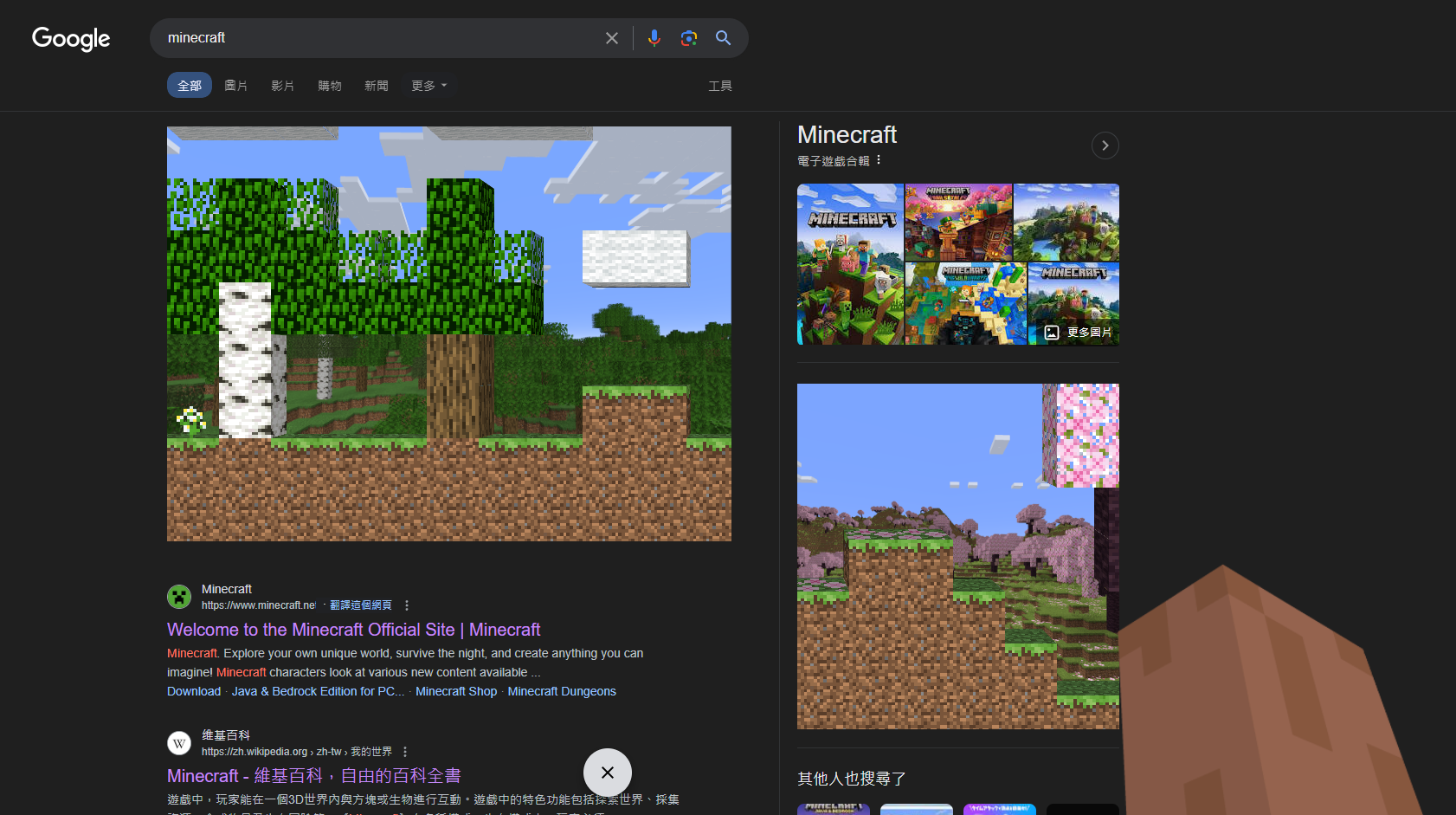Screen dimensions: 1456x815
Task: Open Java & Bedrock Edition for PC sitelink
Action: coord(318,691)
